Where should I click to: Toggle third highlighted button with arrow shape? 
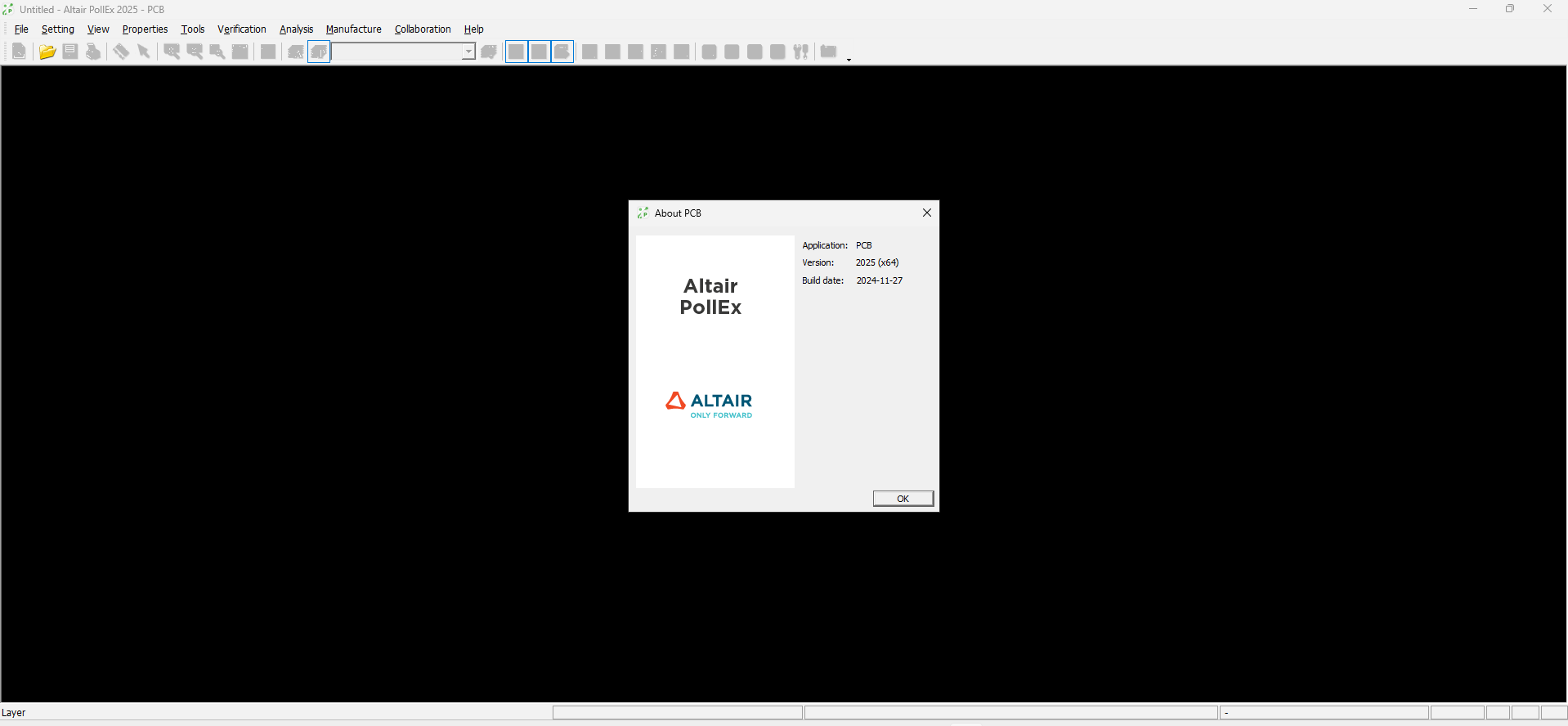[x=562, y=52]
